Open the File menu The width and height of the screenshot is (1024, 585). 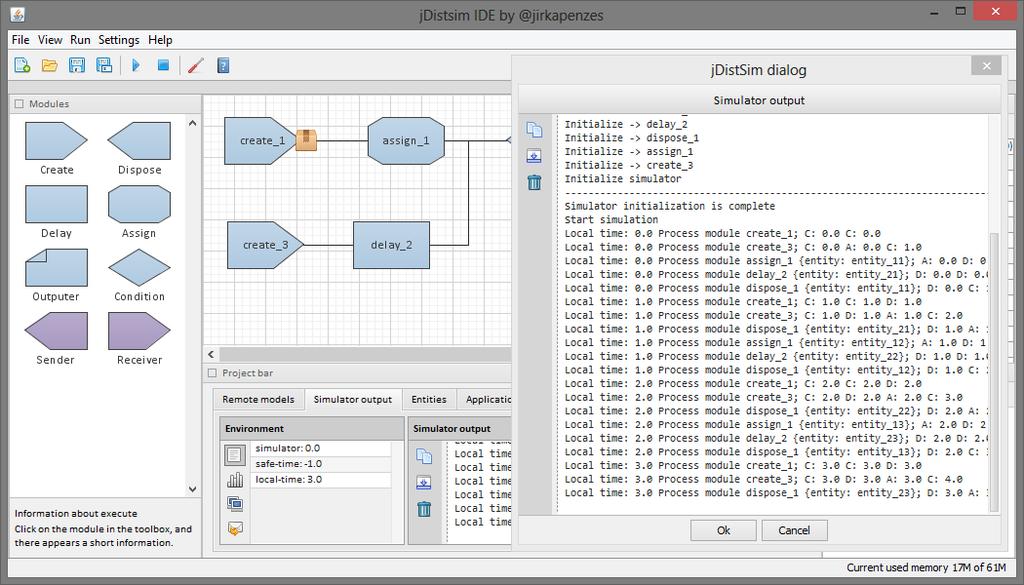coord(20,40)
